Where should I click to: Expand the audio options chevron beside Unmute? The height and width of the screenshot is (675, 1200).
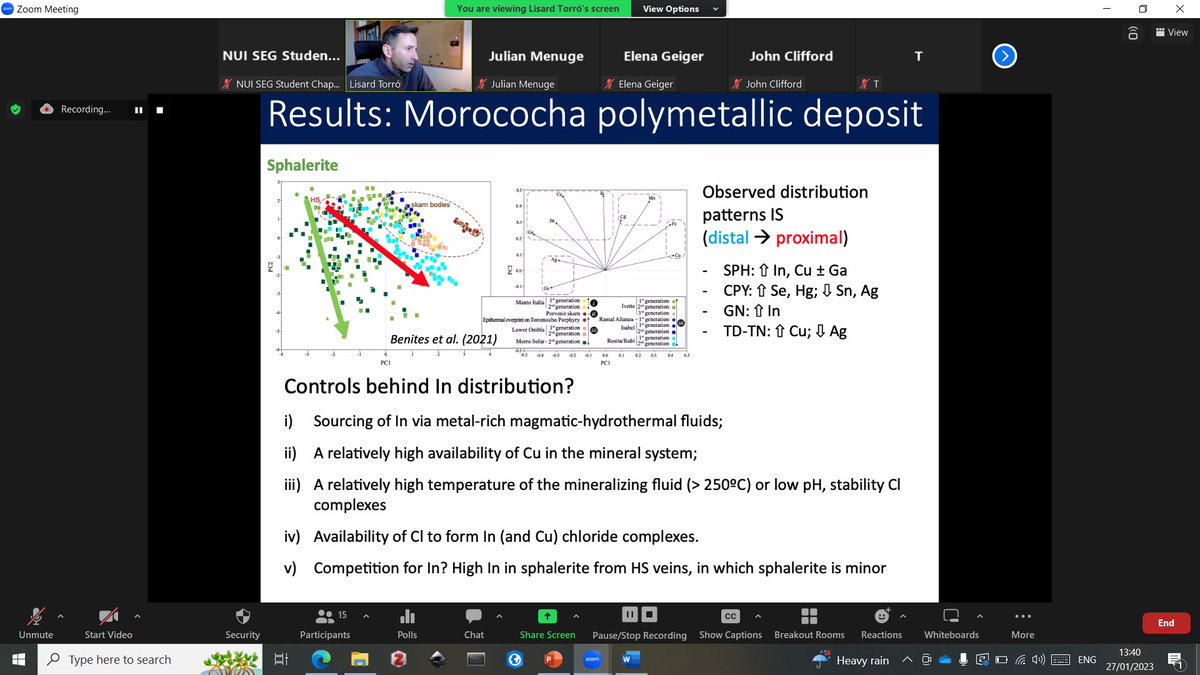pos(61,614)
